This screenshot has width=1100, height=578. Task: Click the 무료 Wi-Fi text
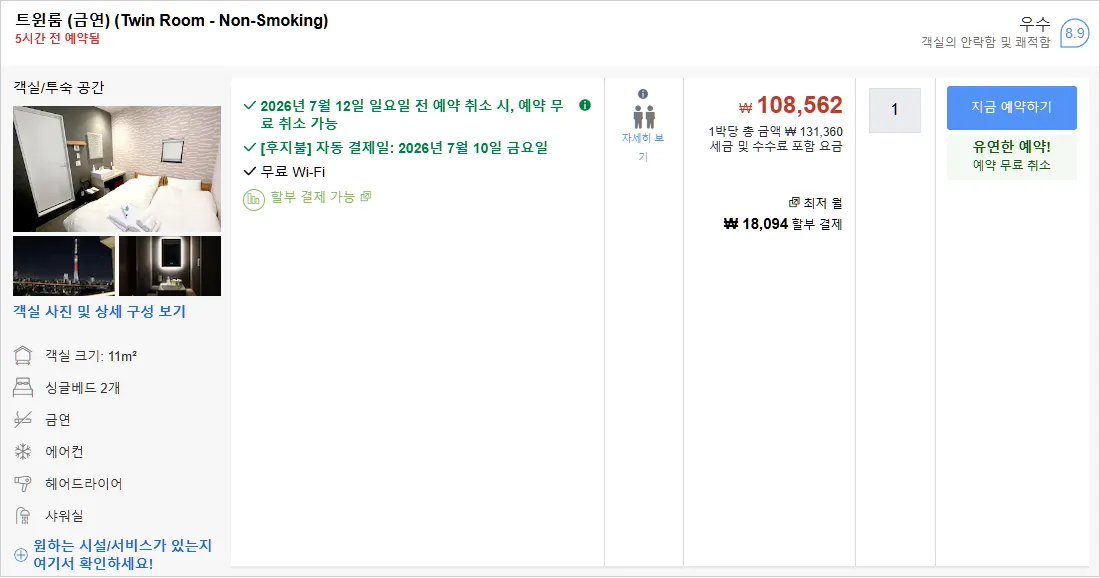[293, 172]
